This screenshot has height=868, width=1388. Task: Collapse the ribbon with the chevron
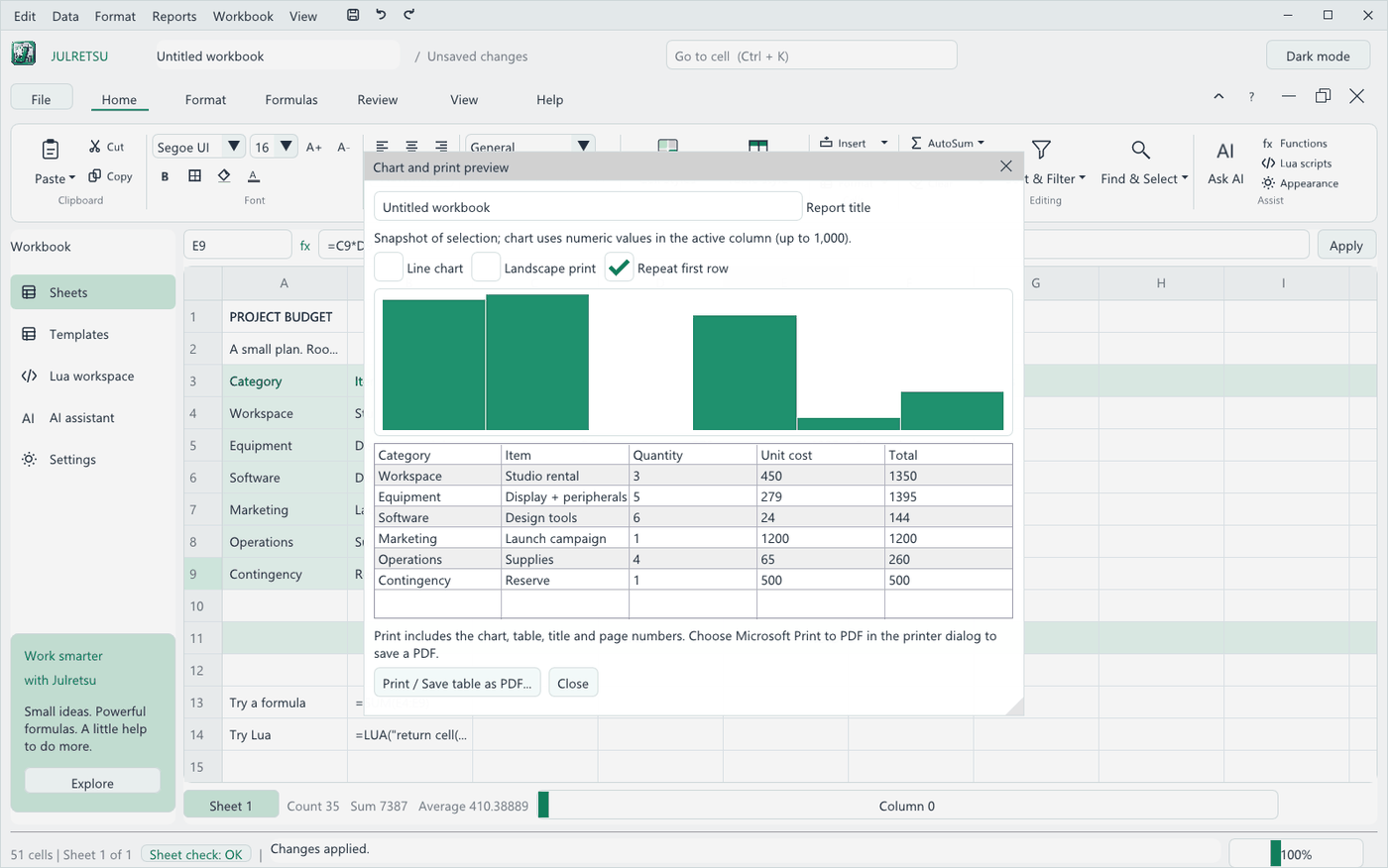1218,96
